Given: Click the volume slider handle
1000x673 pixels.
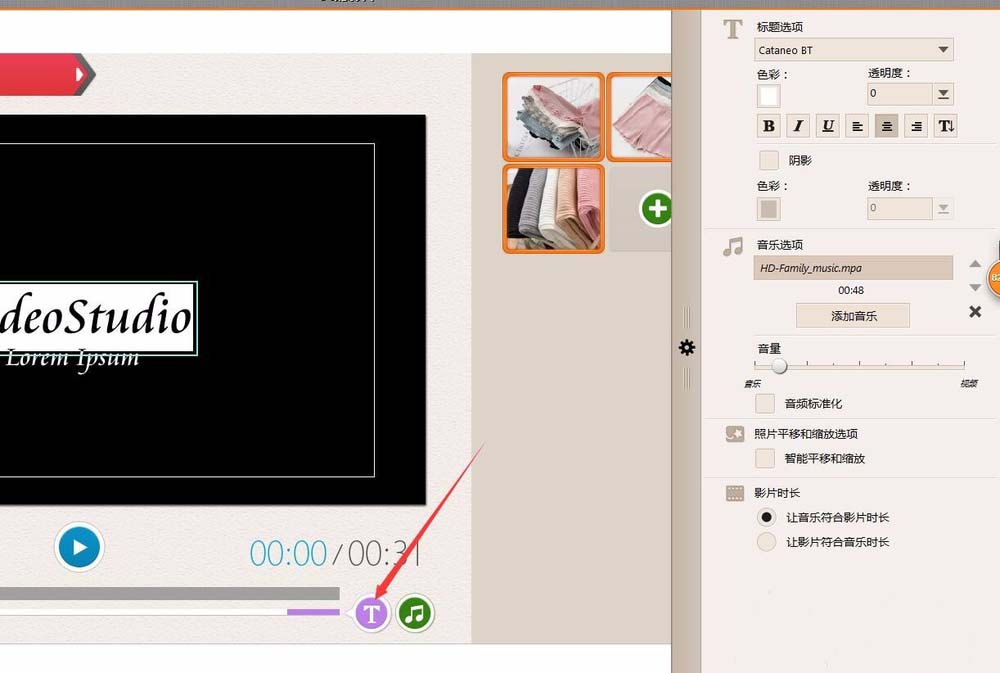Looking at the screenshot, I should coord(779,366).
